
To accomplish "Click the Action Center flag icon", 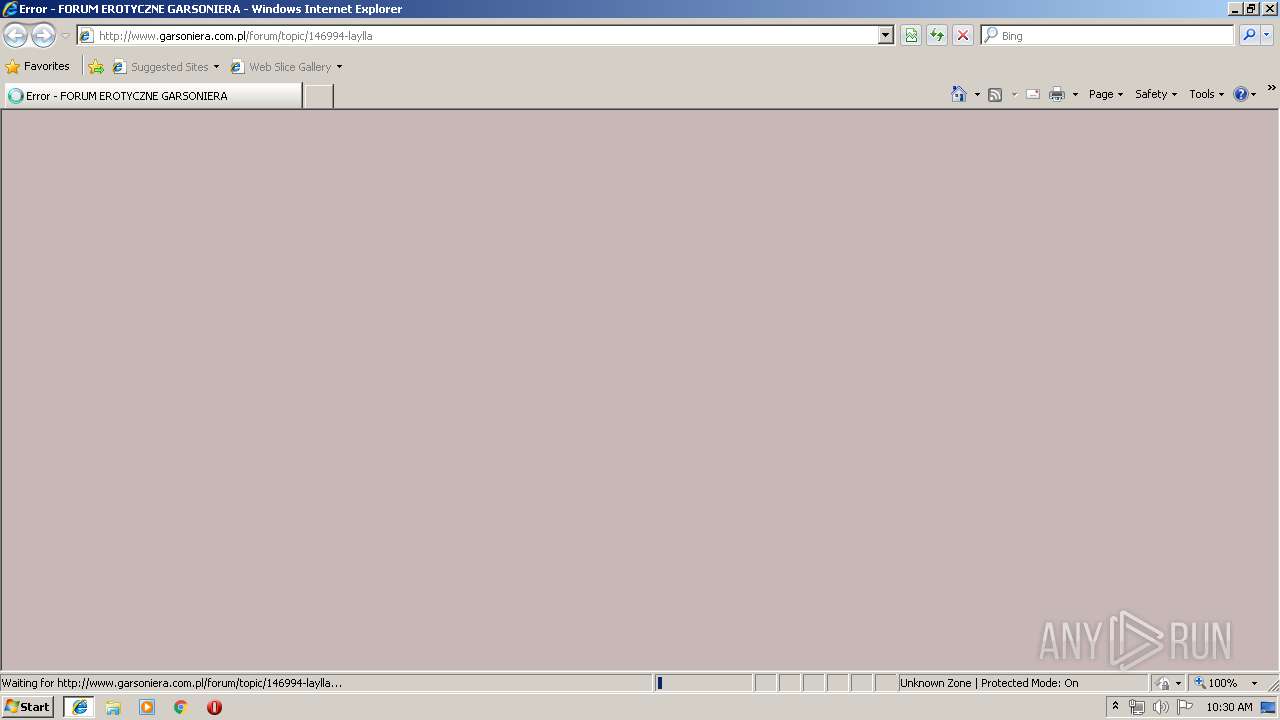I will point(1185,707).
